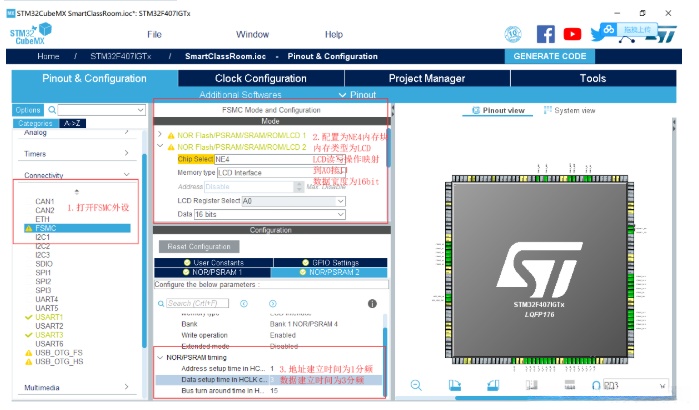This screenshot has height=410, width=699.
Task: Switch to Clock Configuration tab
Action: coord(261,78)
